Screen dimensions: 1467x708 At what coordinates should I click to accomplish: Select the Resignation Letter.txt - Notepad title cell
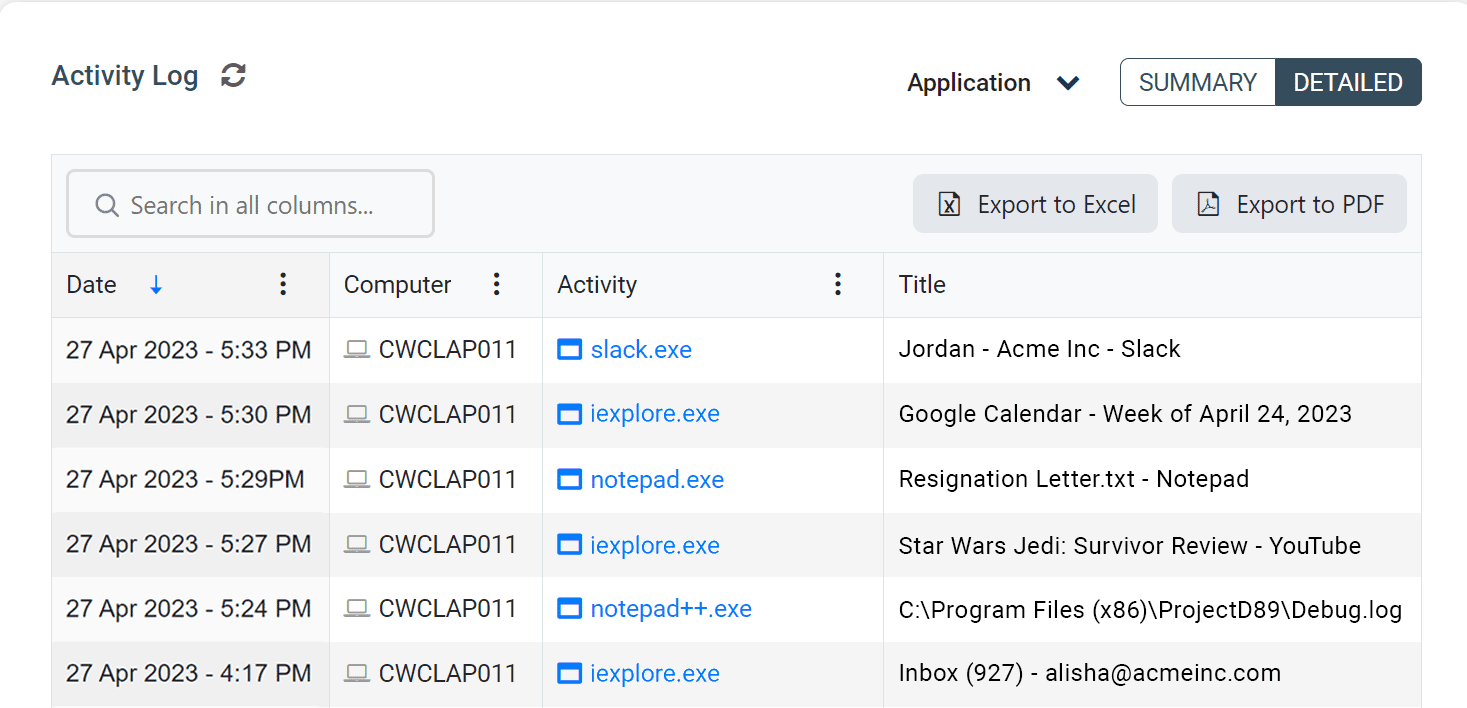coord(1074,480)
